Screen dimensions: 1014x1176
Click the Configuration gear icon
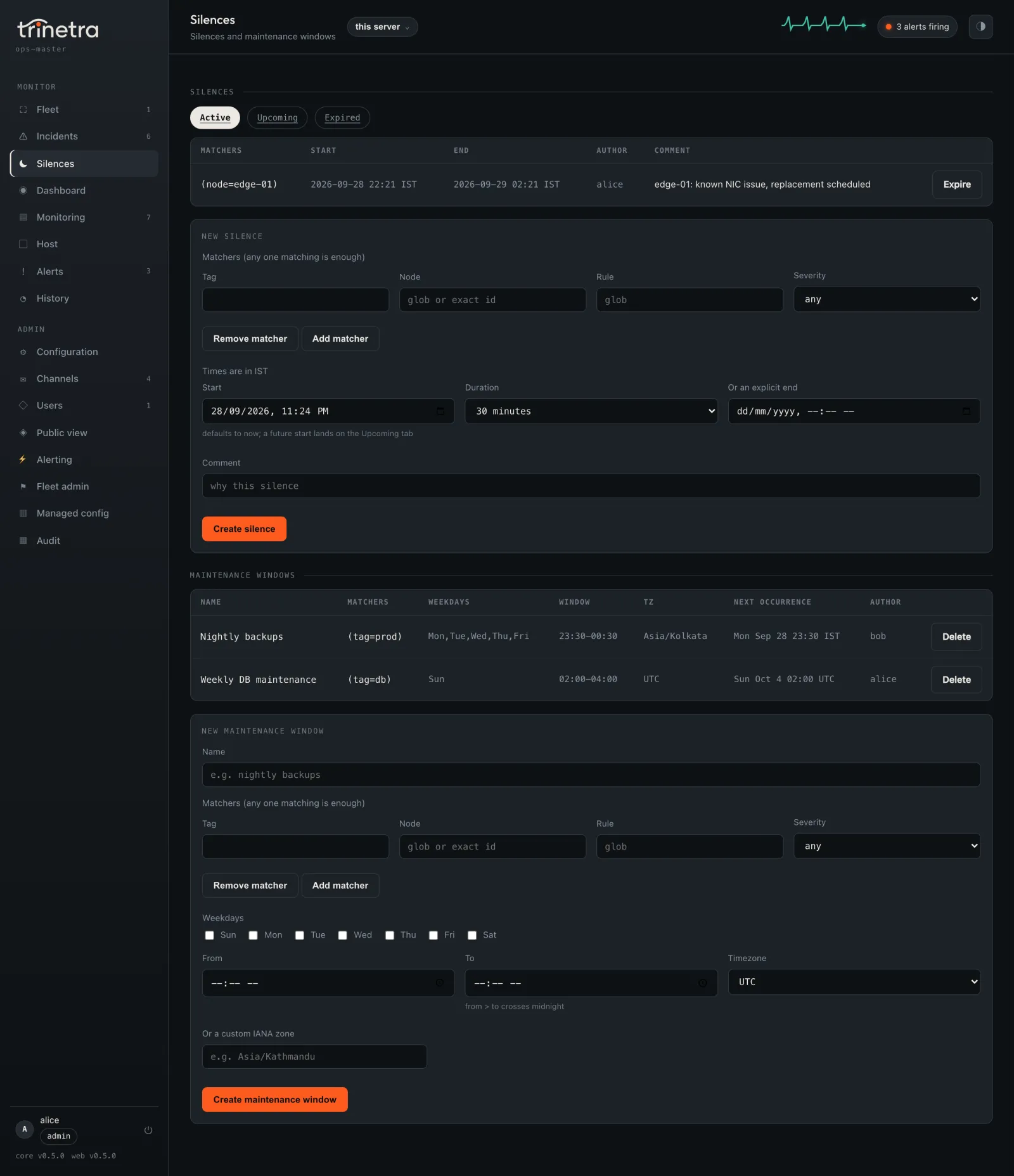(23, 352)
